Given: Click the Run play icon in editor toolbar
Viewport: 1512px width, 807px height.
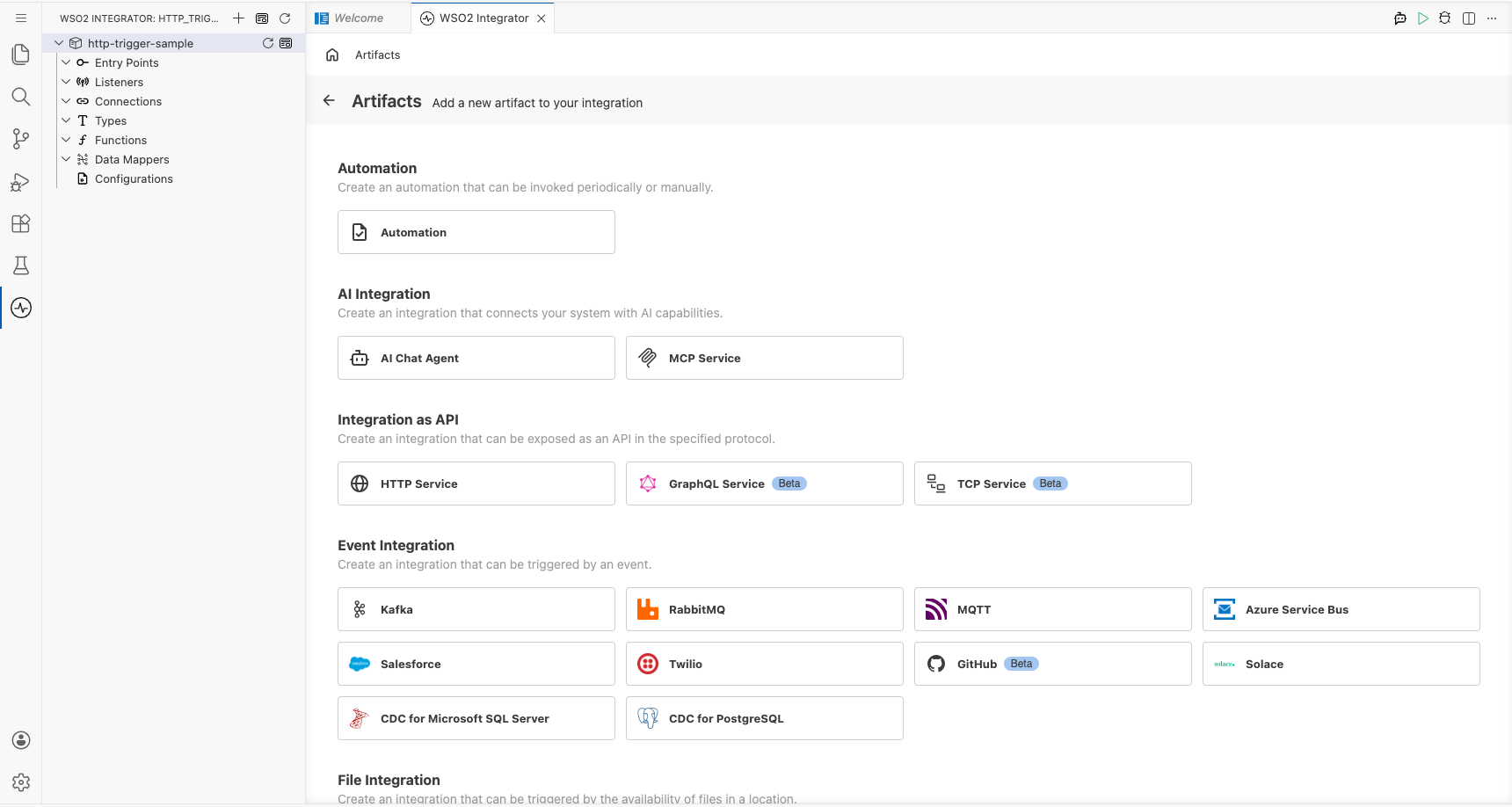Looking at the screenshot, I should point(1423,18).
